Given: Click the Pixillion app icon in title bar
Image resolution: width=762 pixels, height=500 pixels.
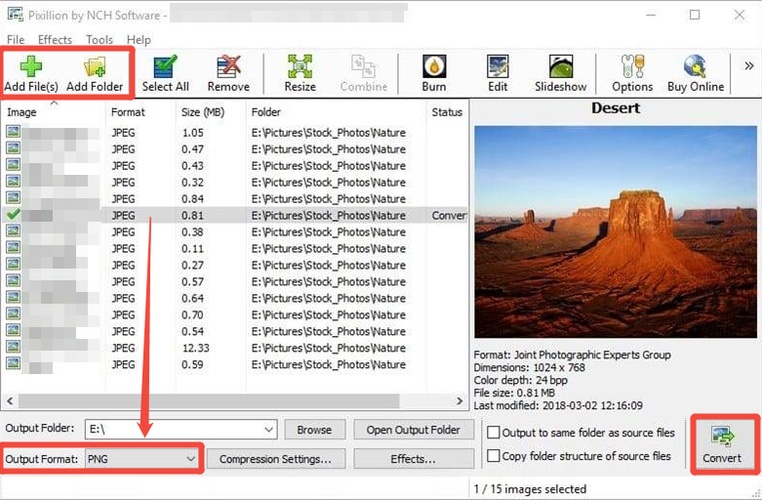Looking at the screenshot, I should pos(15,15).
